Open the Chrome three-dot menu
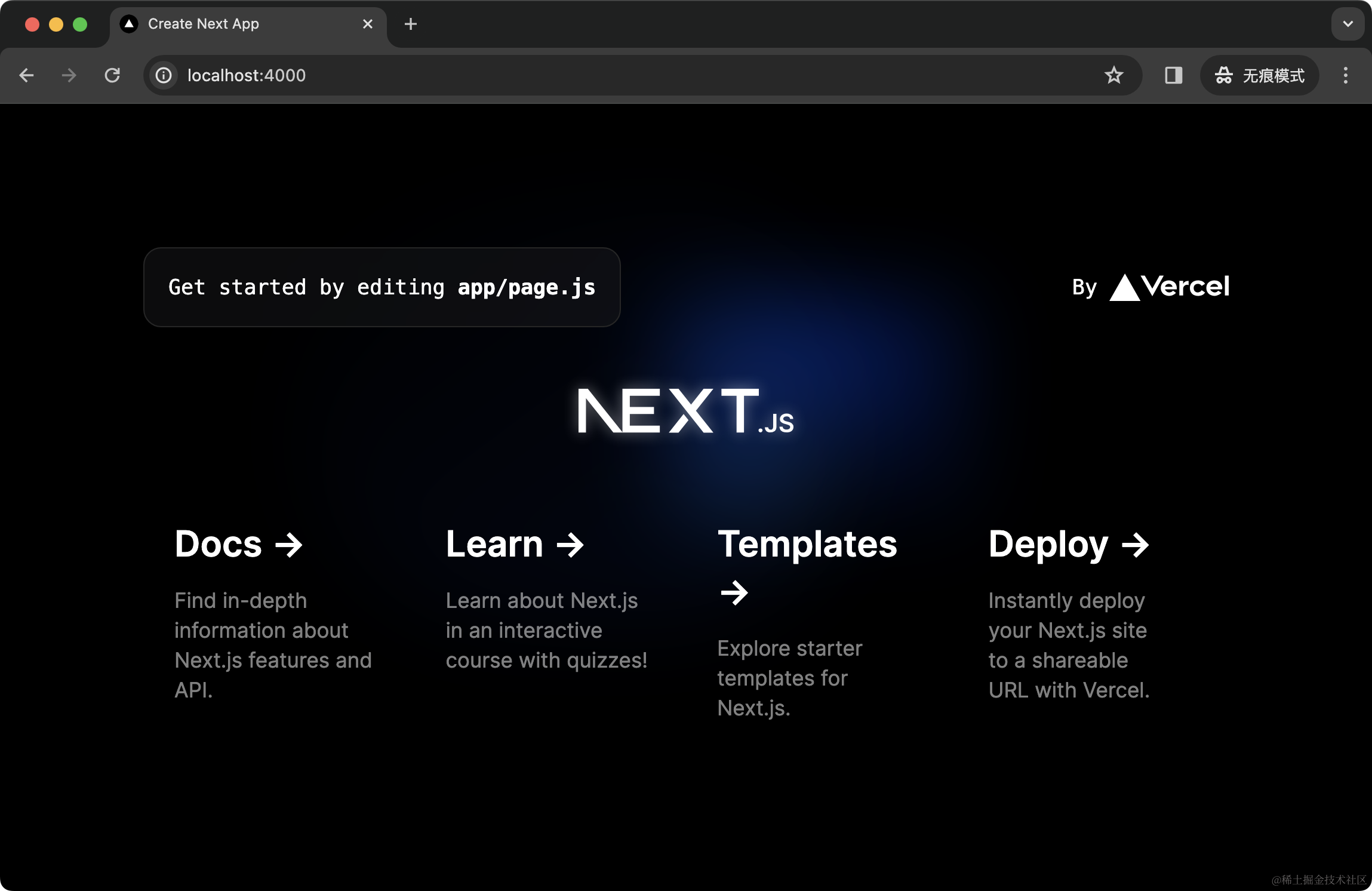The image size is (1372, 891). tap(1345, 75)
